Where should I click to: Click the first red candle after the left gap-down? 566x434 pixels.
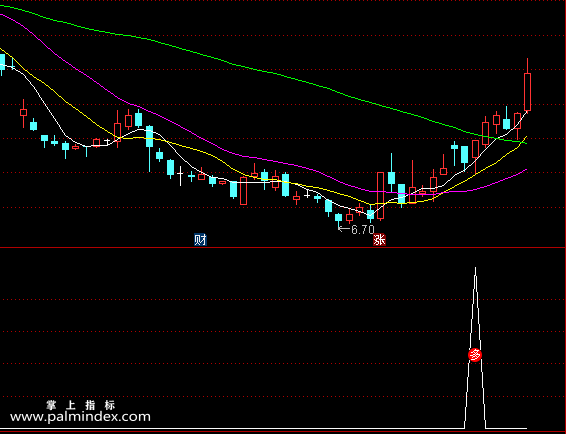click(x=23, y=113)
